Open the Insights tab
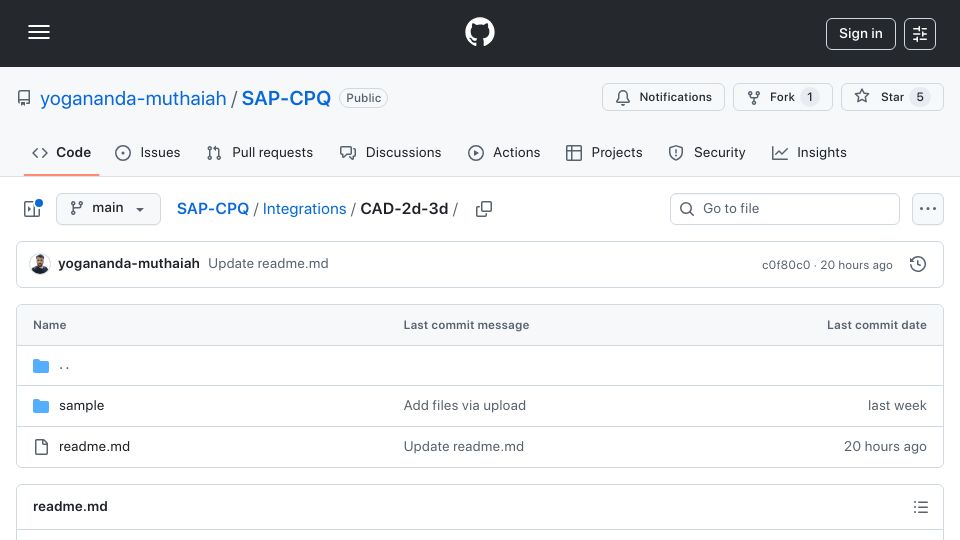Screen dimensions: 960x540 pos(809,152)
